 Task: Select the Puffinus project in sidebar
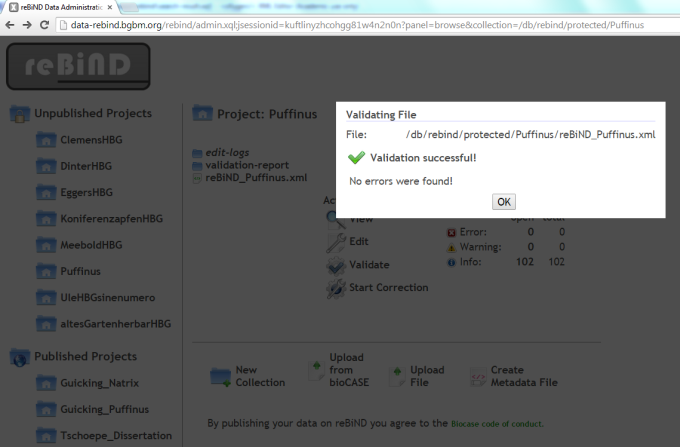coord(80,271)
